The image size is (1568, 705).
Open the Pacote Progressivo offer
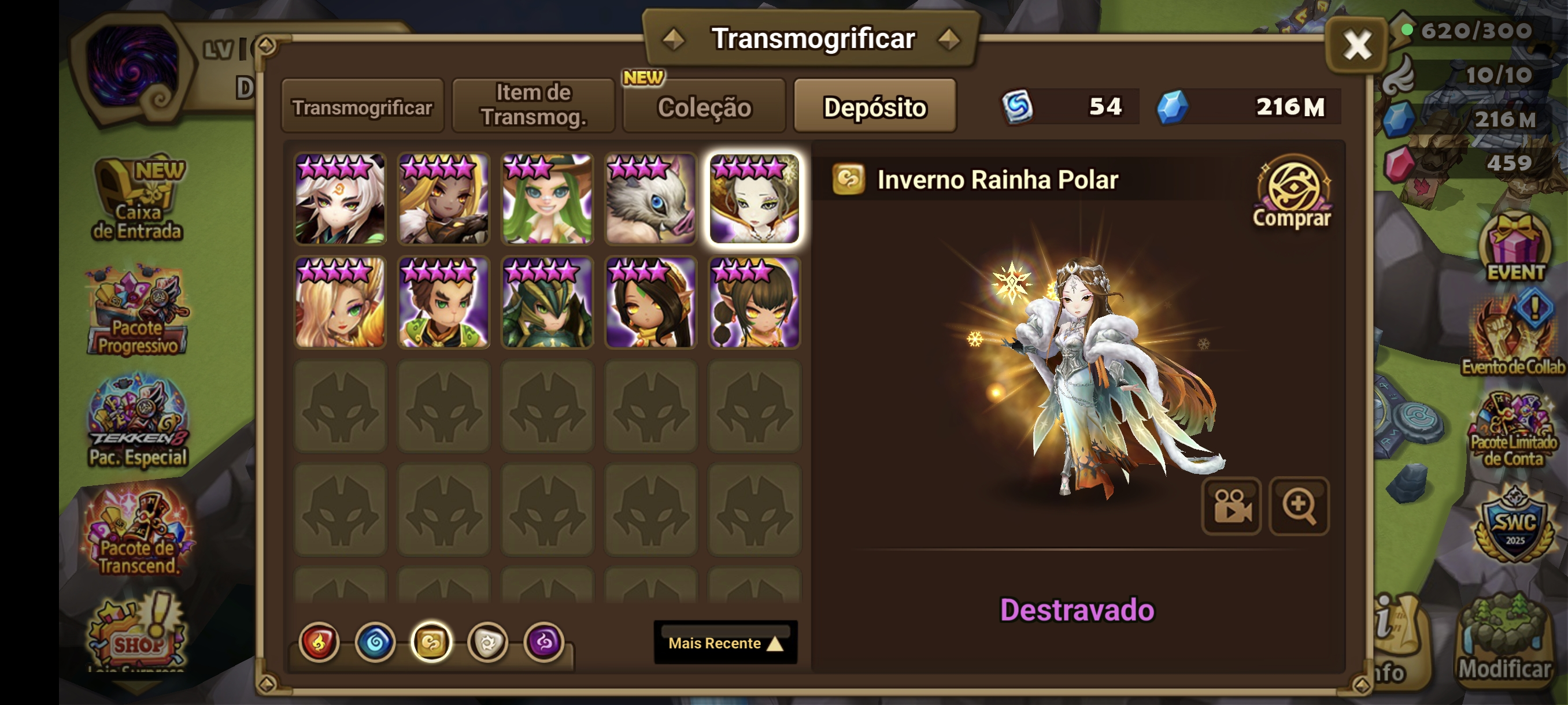[x=138, y=311]
